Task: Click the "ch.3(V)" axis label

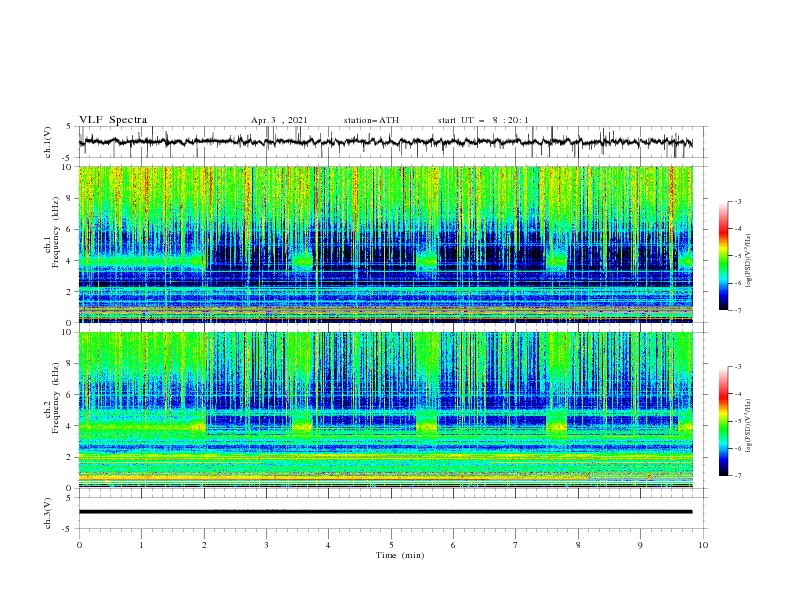Action: click(48, 513)
